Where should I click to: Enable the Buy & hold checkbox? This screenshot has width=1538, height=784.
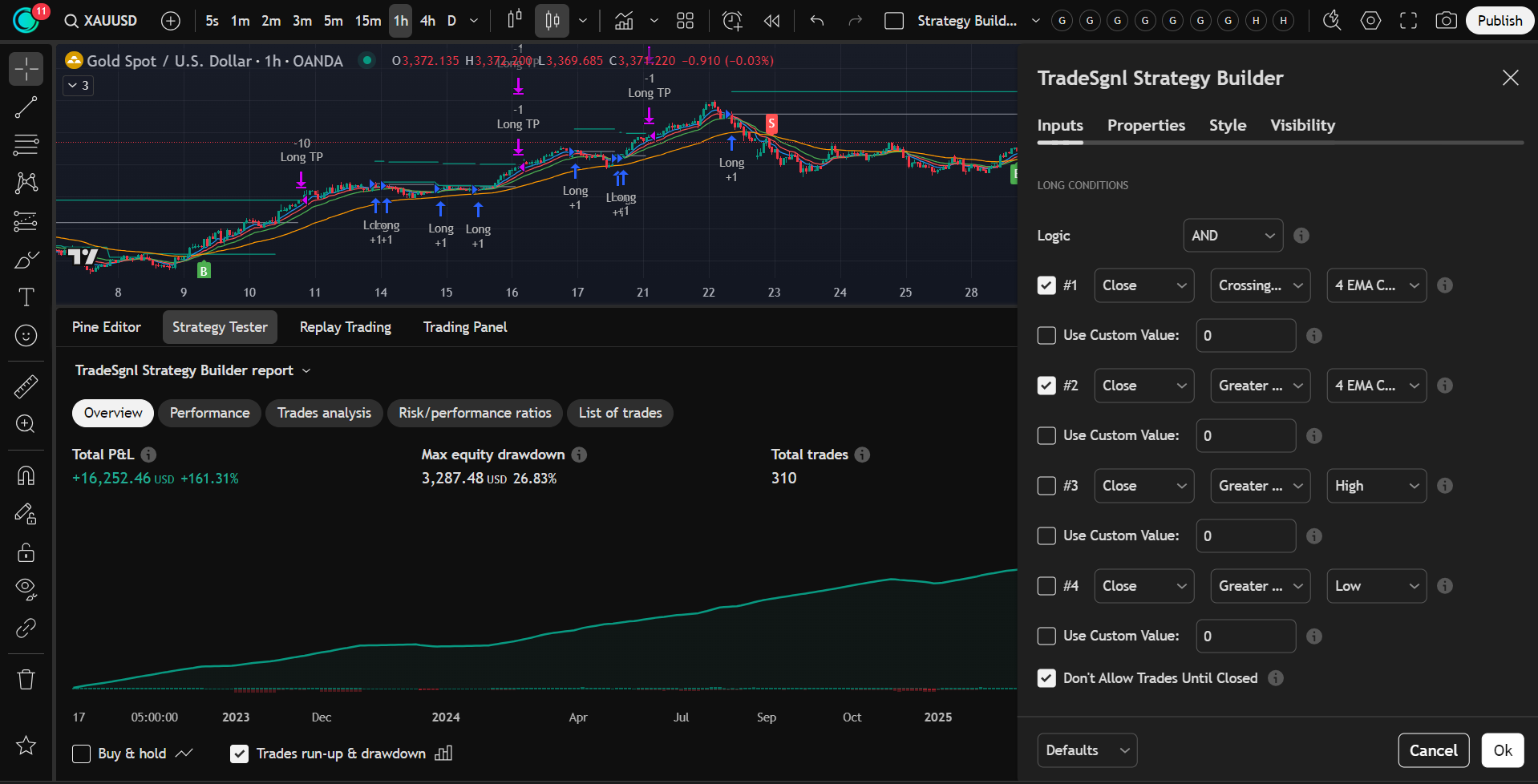[81, 753]
